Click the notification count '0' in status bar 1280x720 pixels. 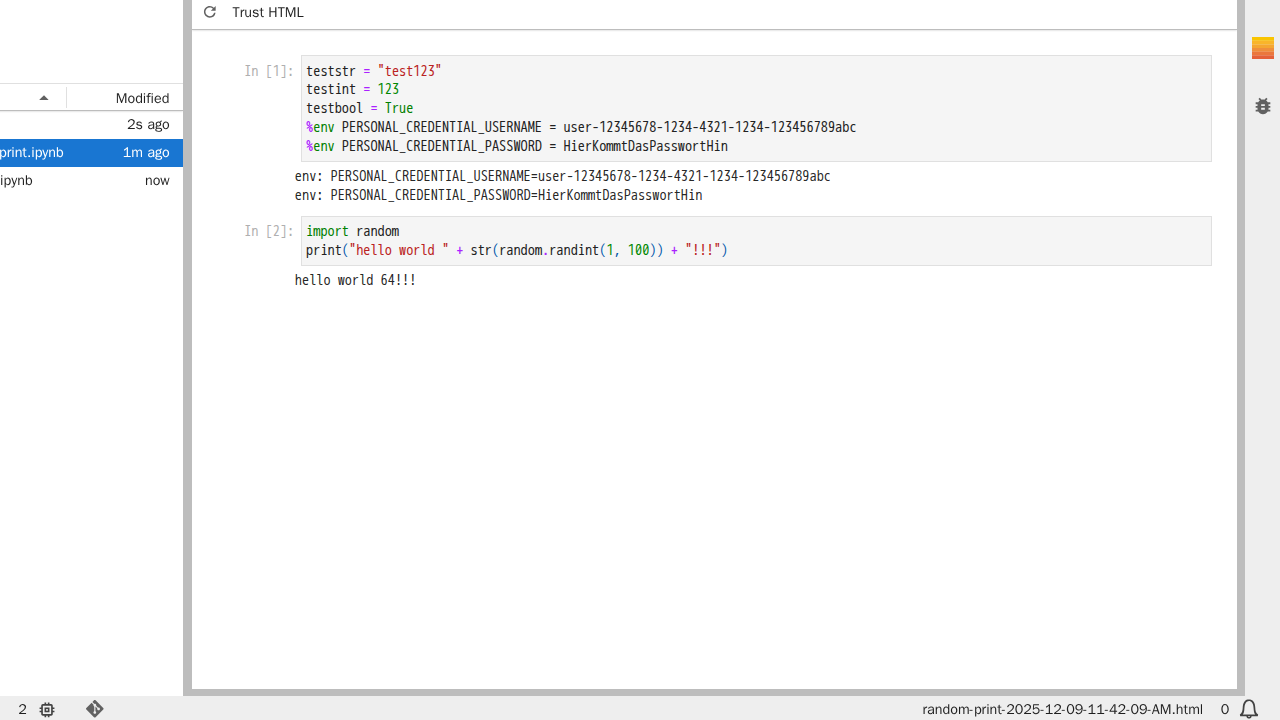point(1224,709)
